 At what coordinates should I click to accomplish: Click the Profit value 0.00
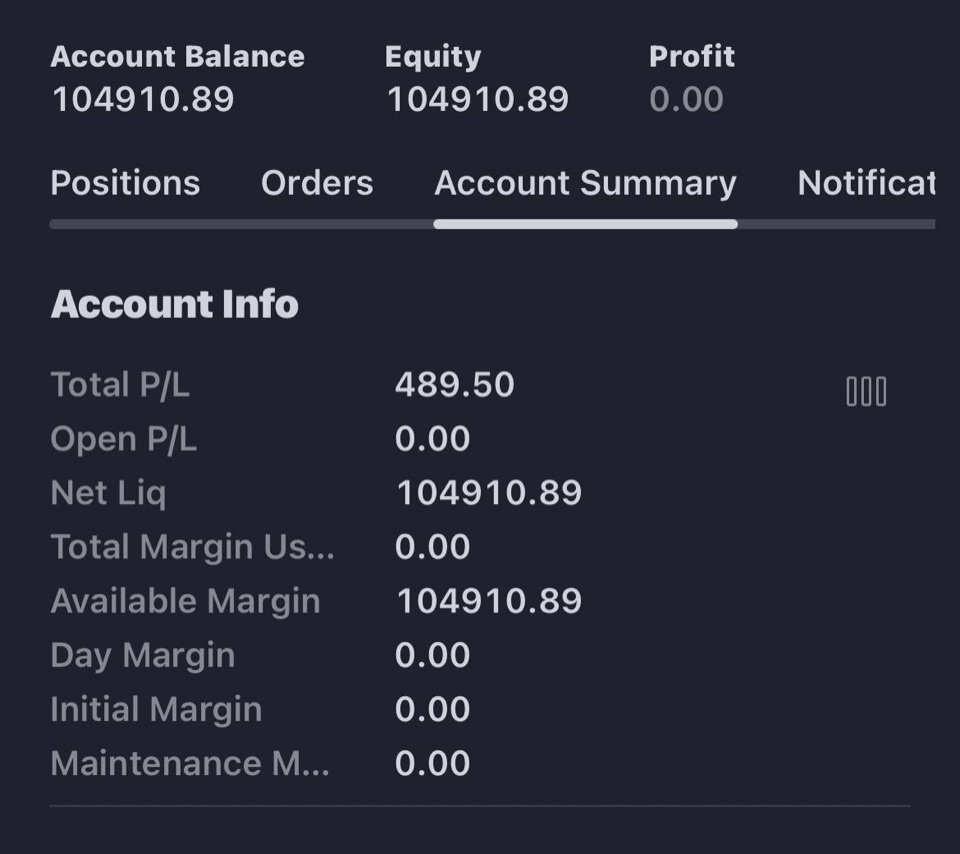tap(686, 99)
